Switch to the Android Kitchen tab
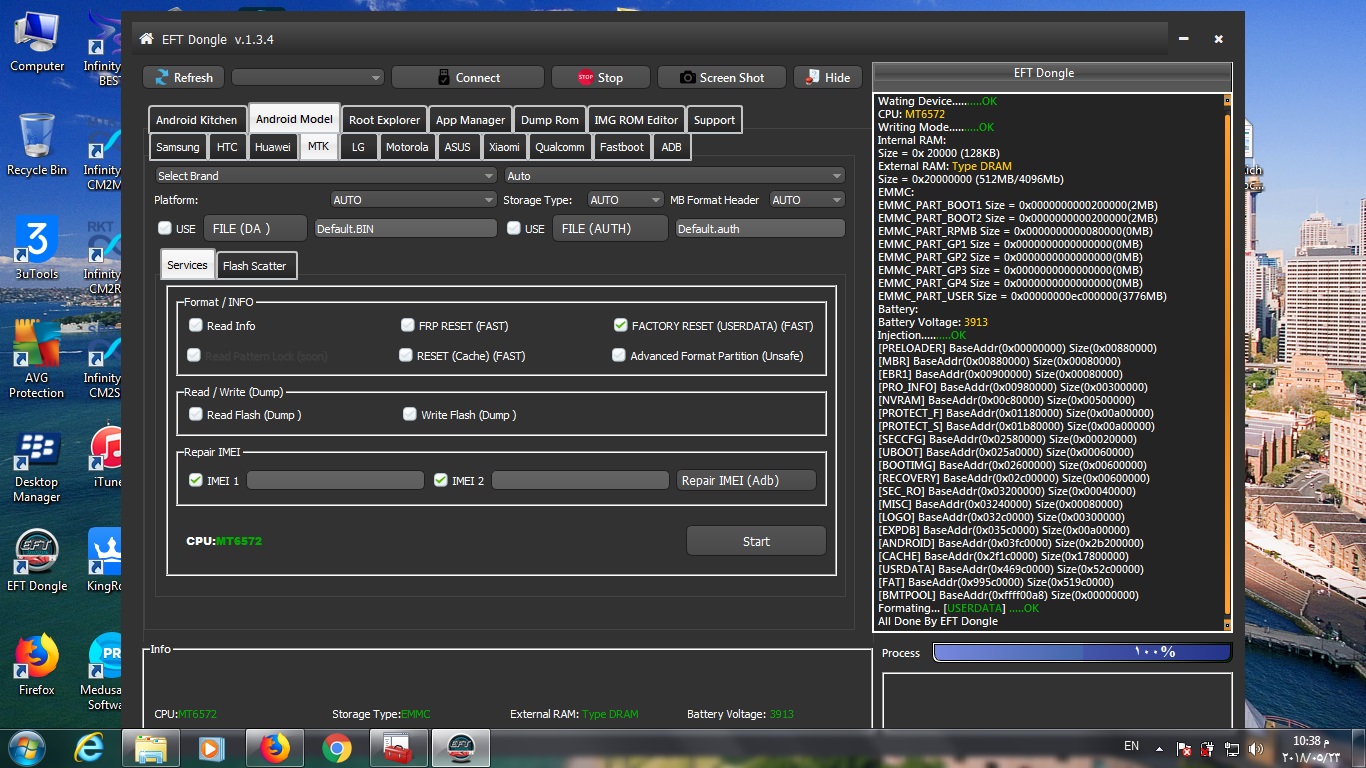Image resolution: width=1366 pixels, height=768 pixels. [x=197, y=120]
